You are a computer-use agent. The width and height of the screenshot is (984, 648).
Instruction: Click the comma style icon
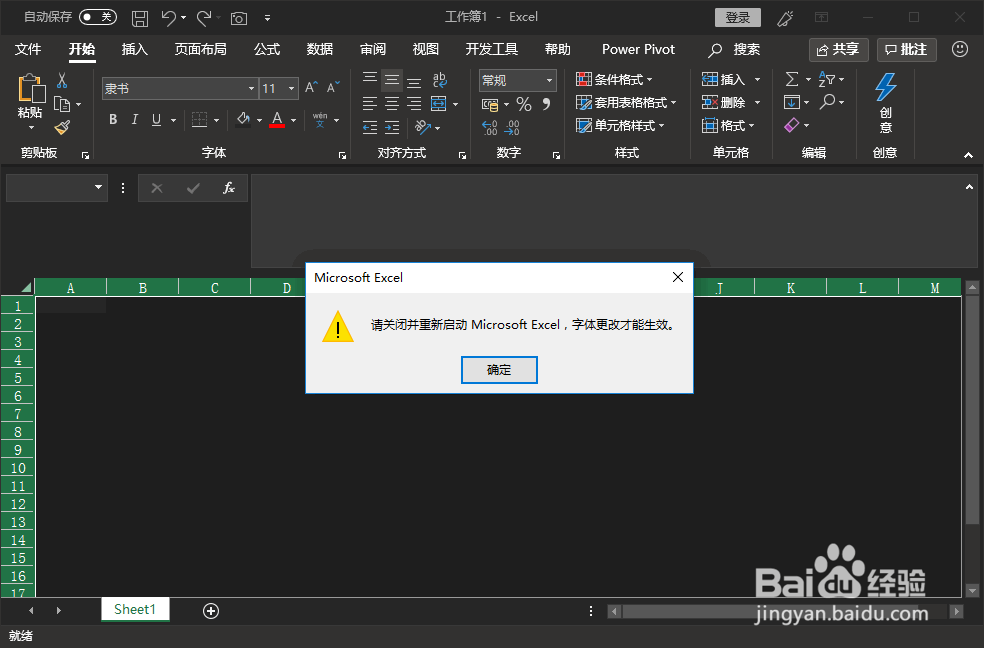click(x=547, y=104)
